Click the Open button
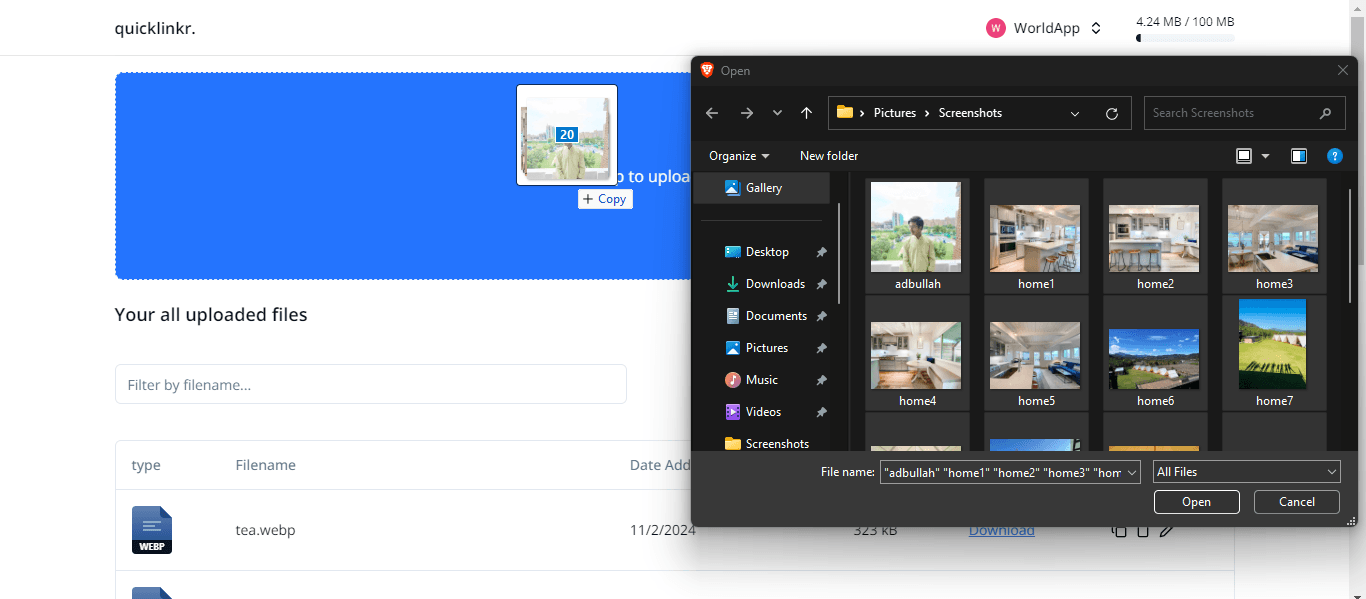1366x599 pixels. [x=1196, y=502]
